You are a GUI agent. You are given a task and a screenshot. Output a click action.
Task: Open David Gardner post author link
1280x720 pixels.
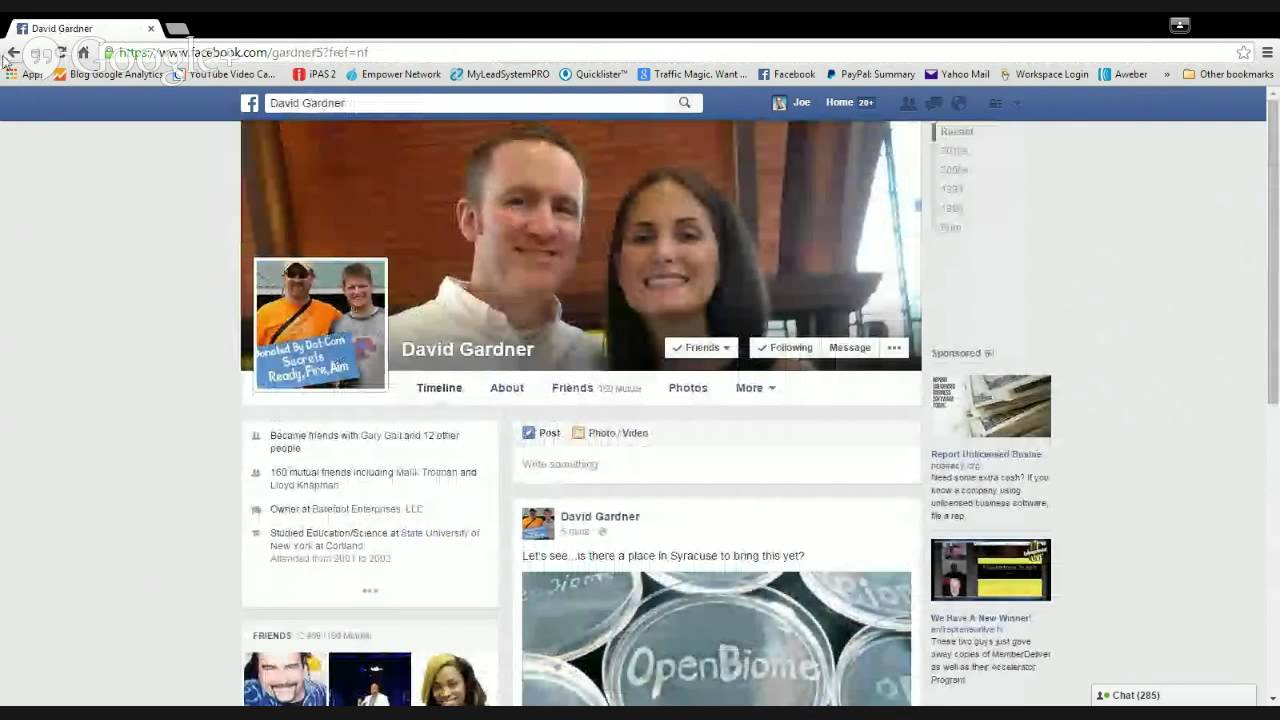600,517
